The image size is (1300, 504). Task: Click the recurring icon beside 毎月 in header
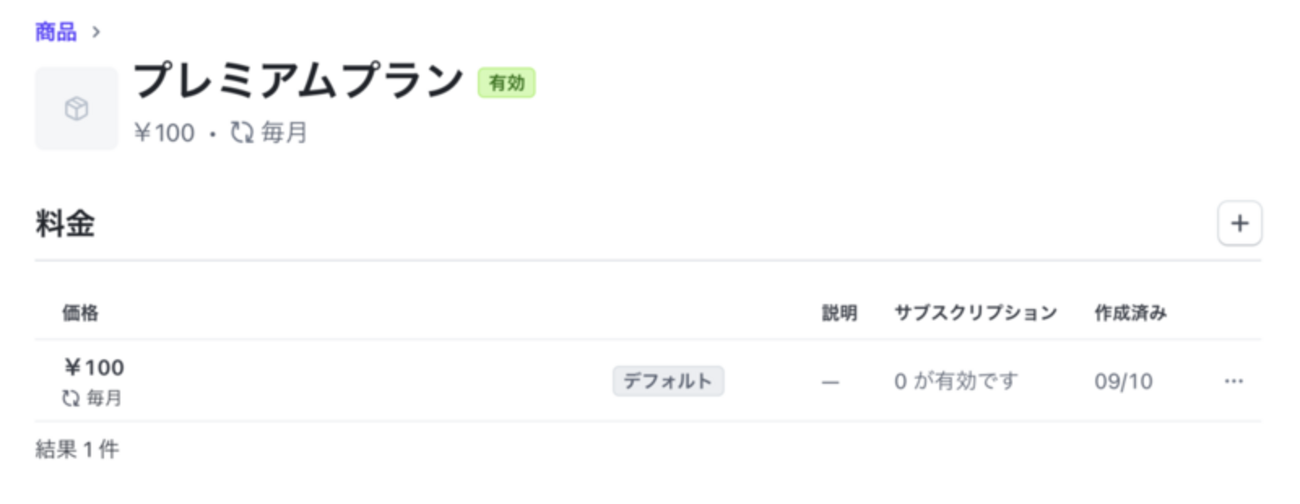pyautogui.click(x=242, y=133)
